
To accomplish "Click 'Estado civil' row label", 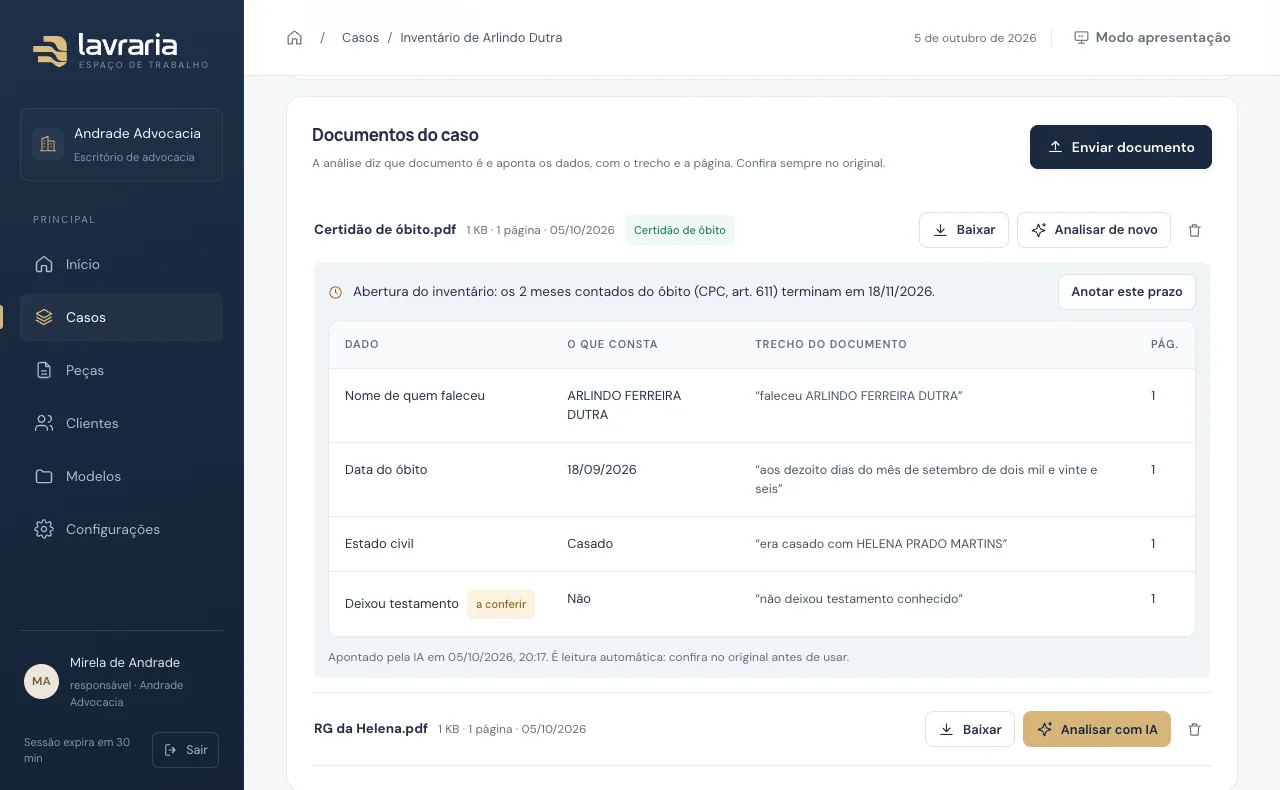I will point(379,544).
